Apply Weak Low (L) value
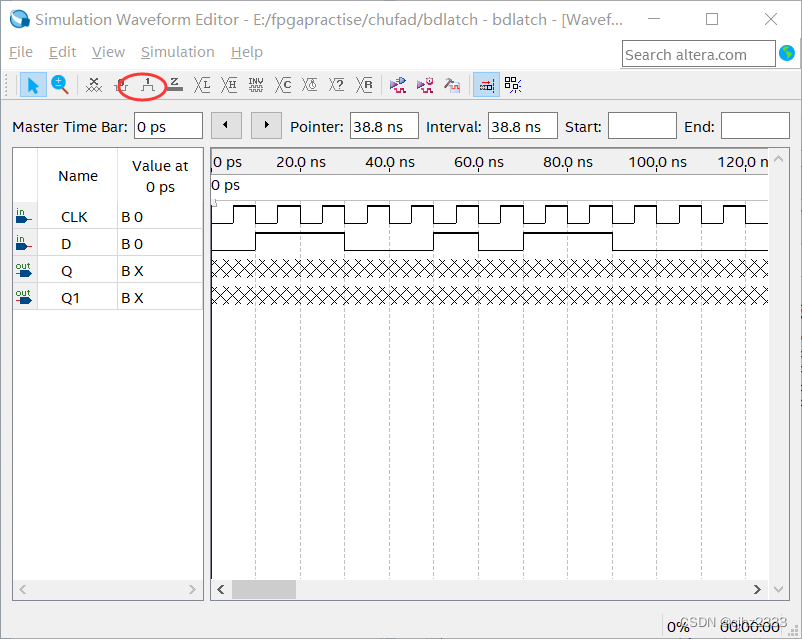This screenshot has height=639, width=802. pos(202,85)
